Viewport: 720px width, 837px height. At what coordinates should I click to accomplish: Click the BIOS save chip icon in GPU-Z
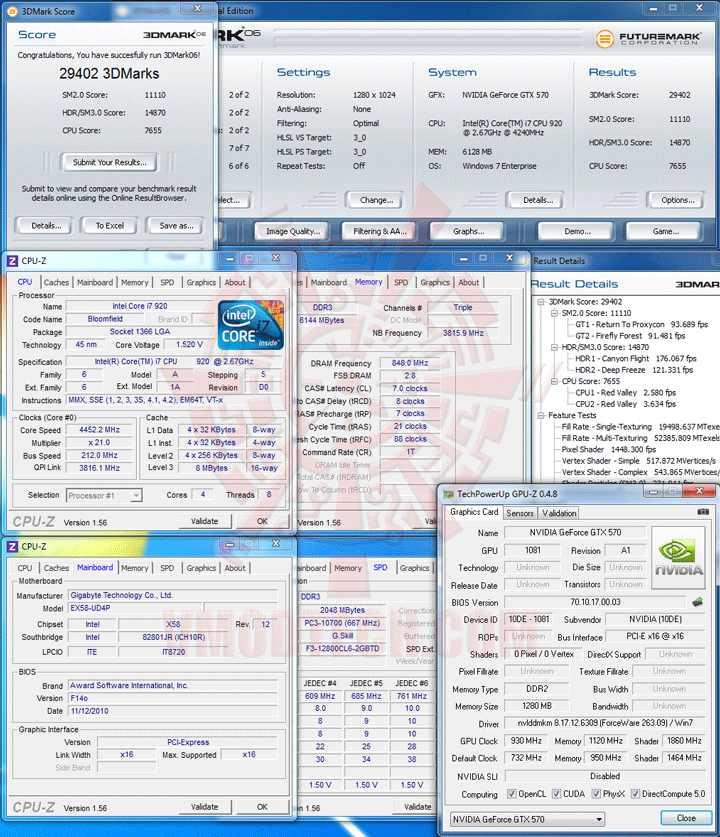point(697,602)
